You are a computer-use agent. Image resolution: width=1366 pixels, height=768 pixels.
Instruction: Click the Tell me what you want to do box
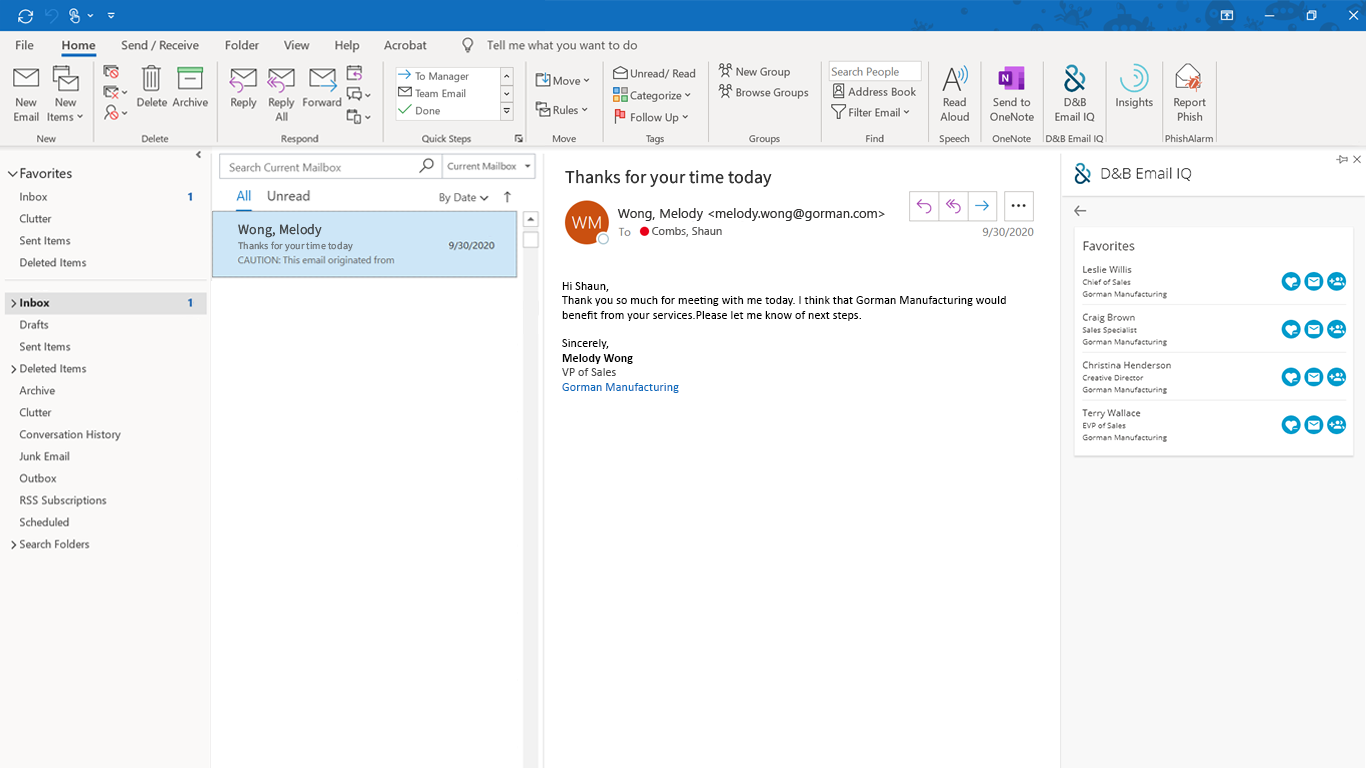[x=561, y=45]
